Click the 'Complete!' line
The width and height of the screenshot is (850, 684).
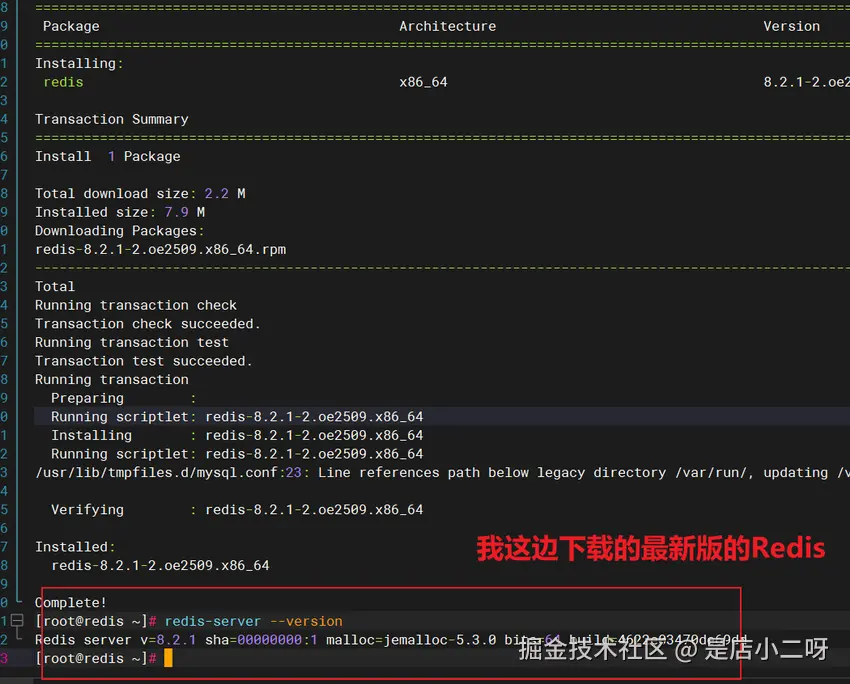[70, 603]
